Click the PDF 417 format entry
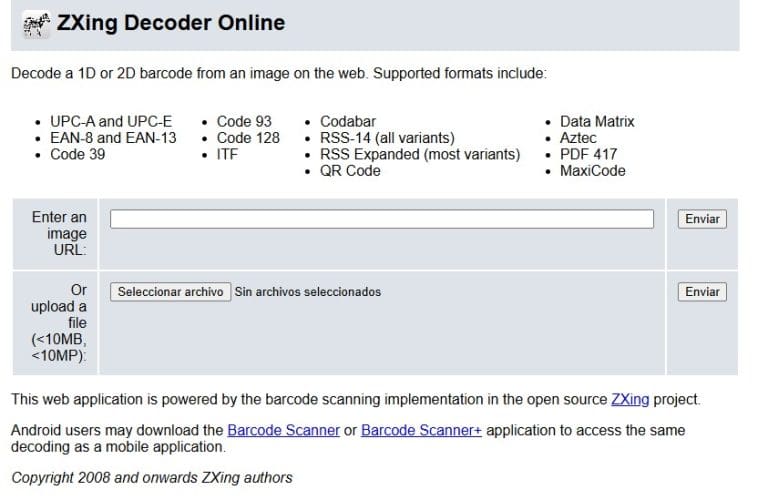 (x=588, y=154)
